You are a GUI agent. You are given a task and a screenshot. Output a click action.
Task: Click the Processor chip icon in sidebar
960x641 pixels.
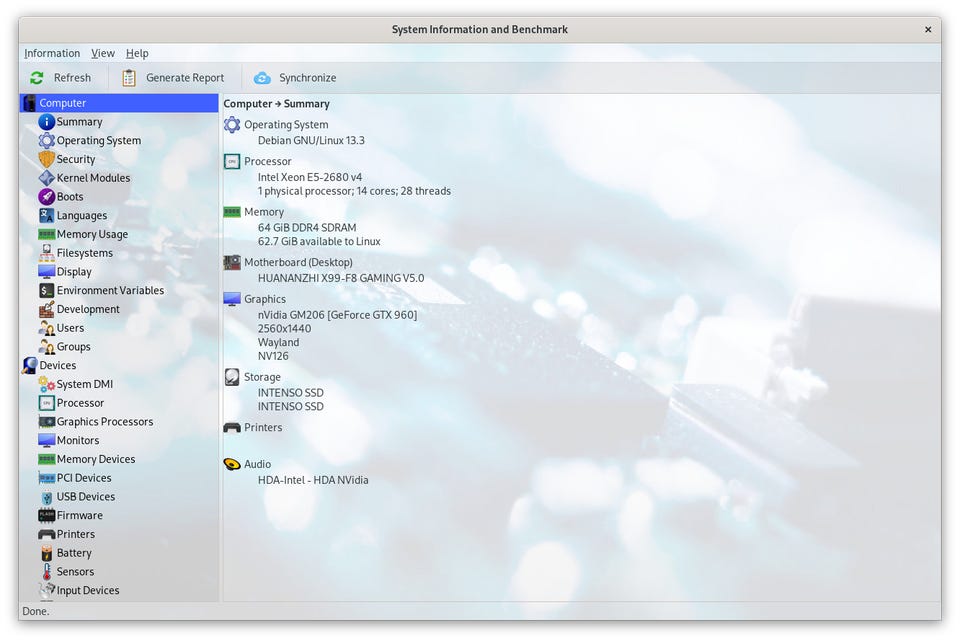coord(47,403)
